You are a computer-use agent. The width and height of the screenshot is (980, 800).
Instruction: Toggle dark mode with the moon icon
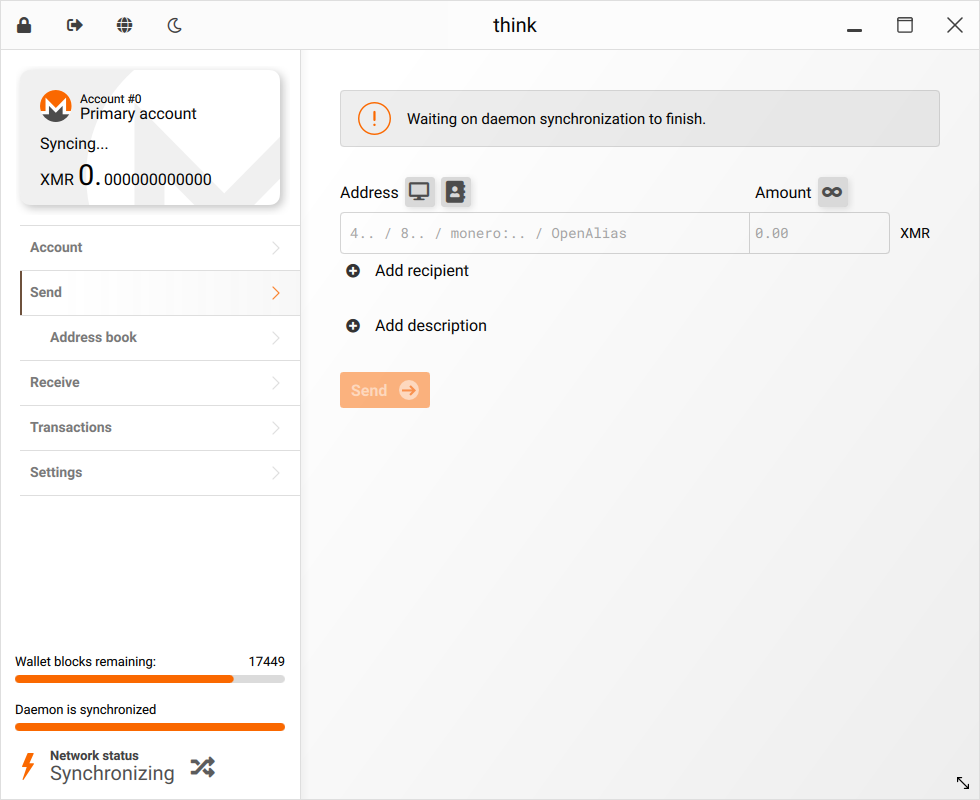point(174,25)
